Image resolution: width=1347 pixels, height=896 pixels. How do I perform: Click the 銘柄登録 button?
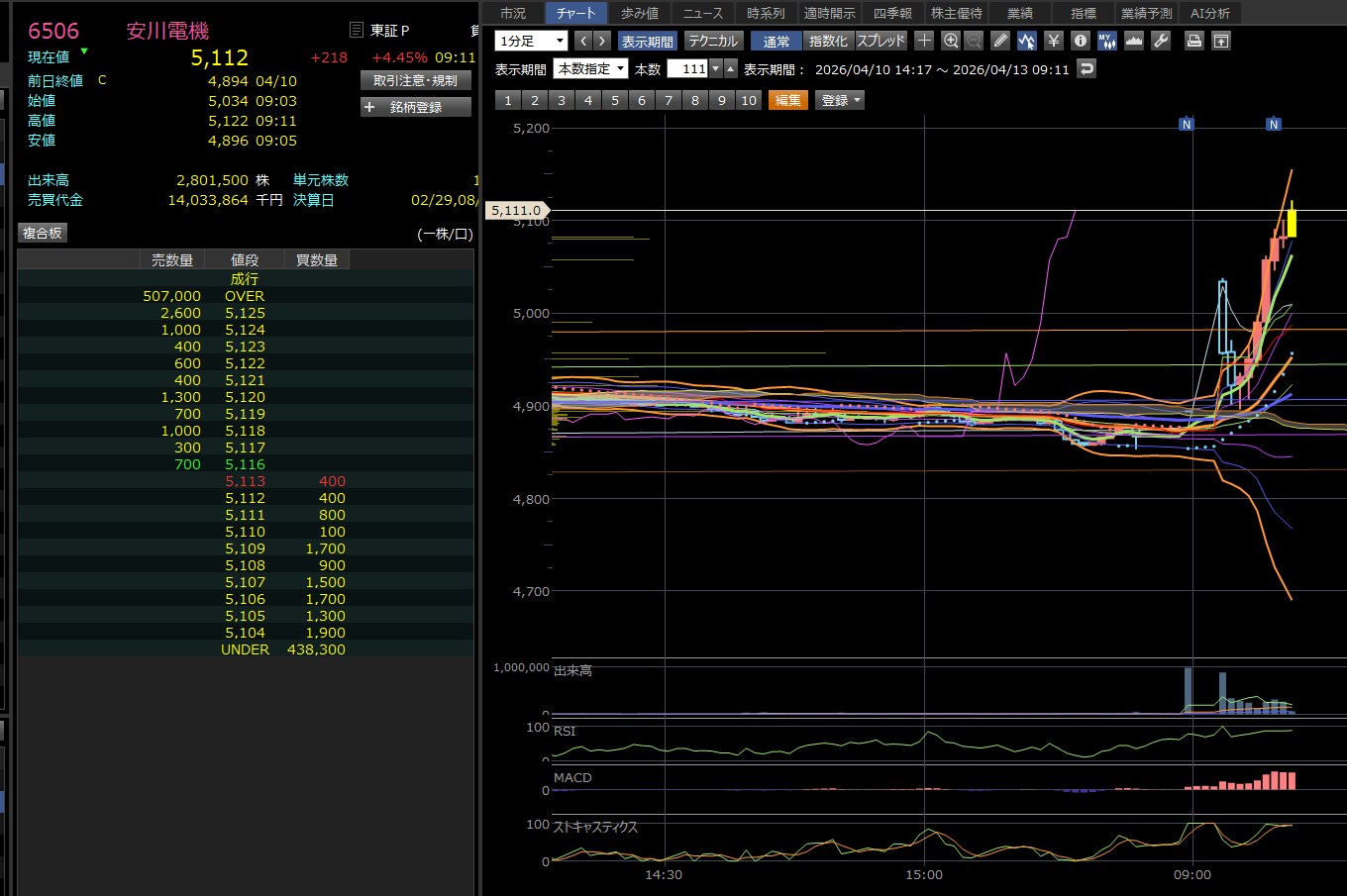click(415, 107)
